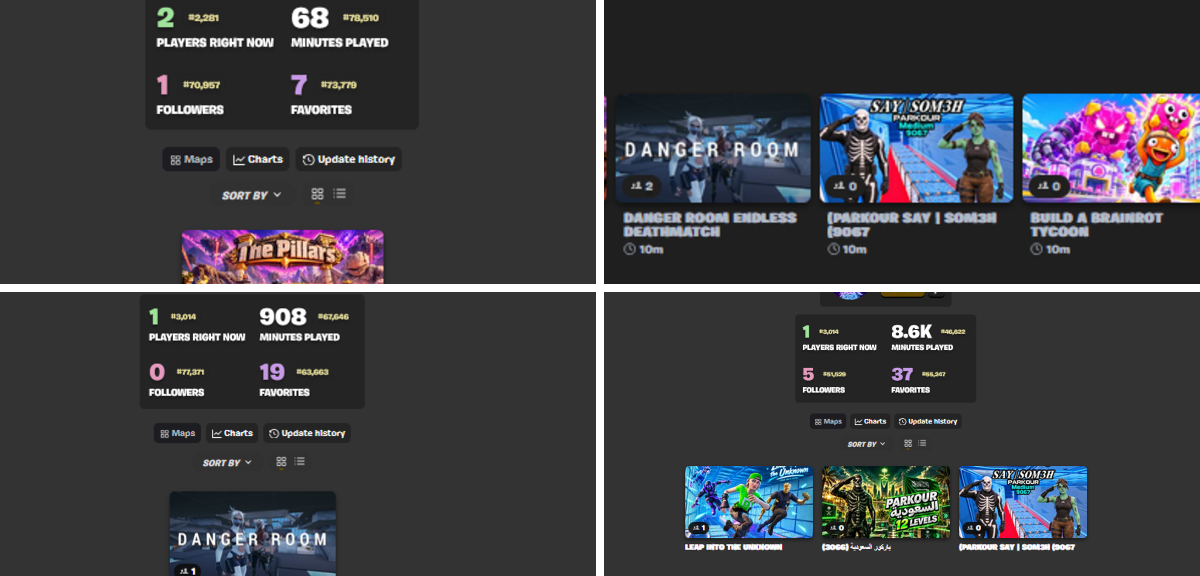Open the "Leap into the Unknown" title link

coord(733,547)
